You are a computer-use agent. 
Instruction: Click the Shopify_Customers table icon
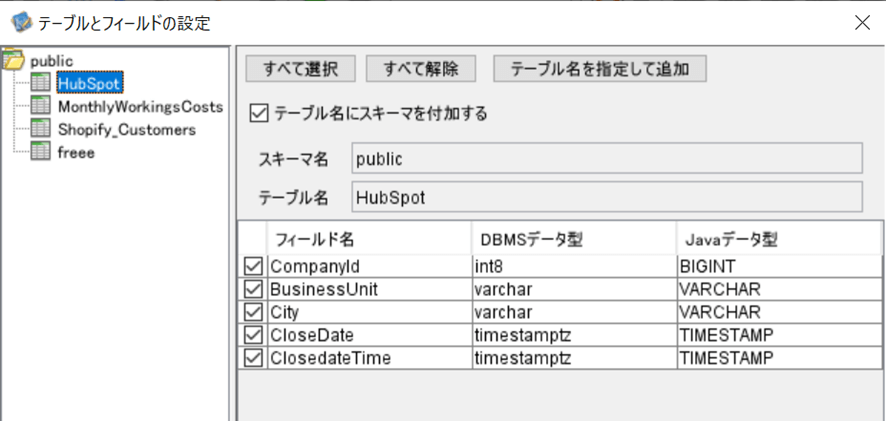coord(41,129)
